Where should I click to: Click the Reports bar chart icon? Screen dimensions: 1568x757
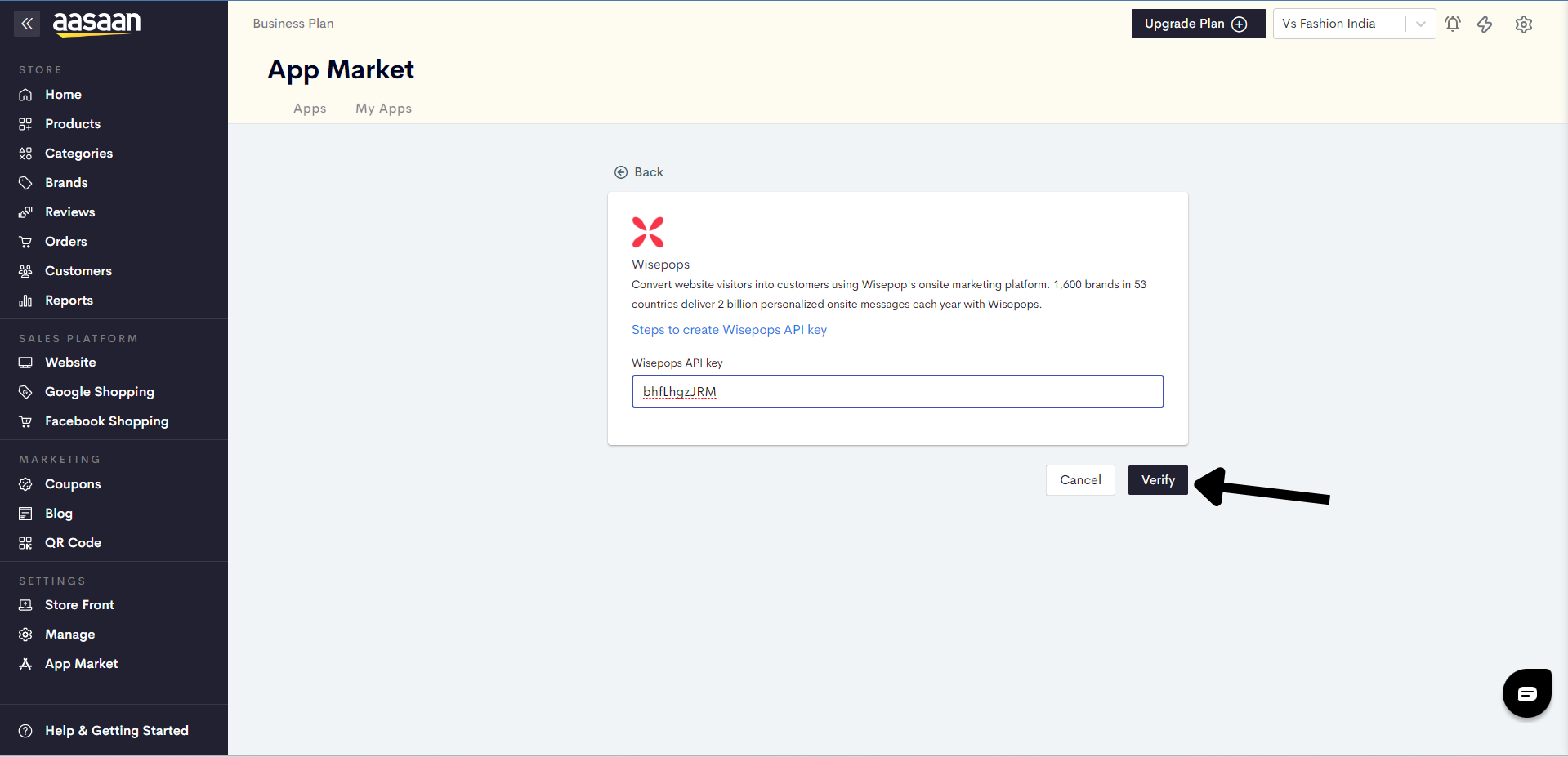click(x=25, y=301)
